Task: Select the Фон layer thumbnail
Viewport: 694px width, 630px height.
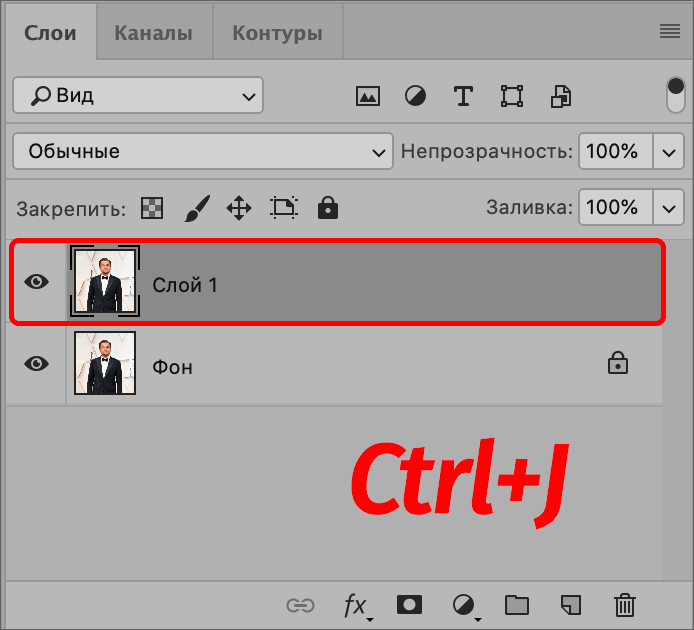Action: [x=105, y=363]
